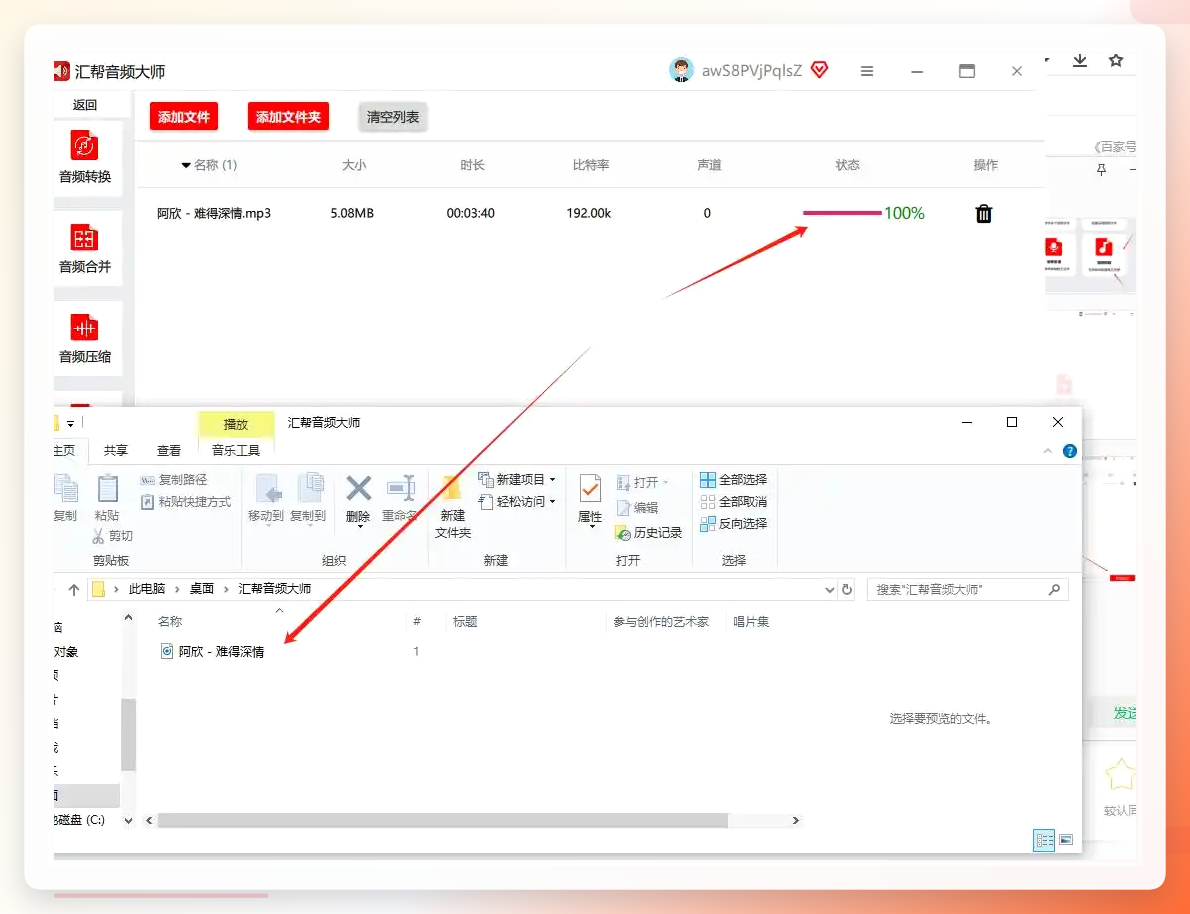Switch to details view icon at Explorer bottom right
This screenshot has width=1190, height=914.
pos(1044,840)
